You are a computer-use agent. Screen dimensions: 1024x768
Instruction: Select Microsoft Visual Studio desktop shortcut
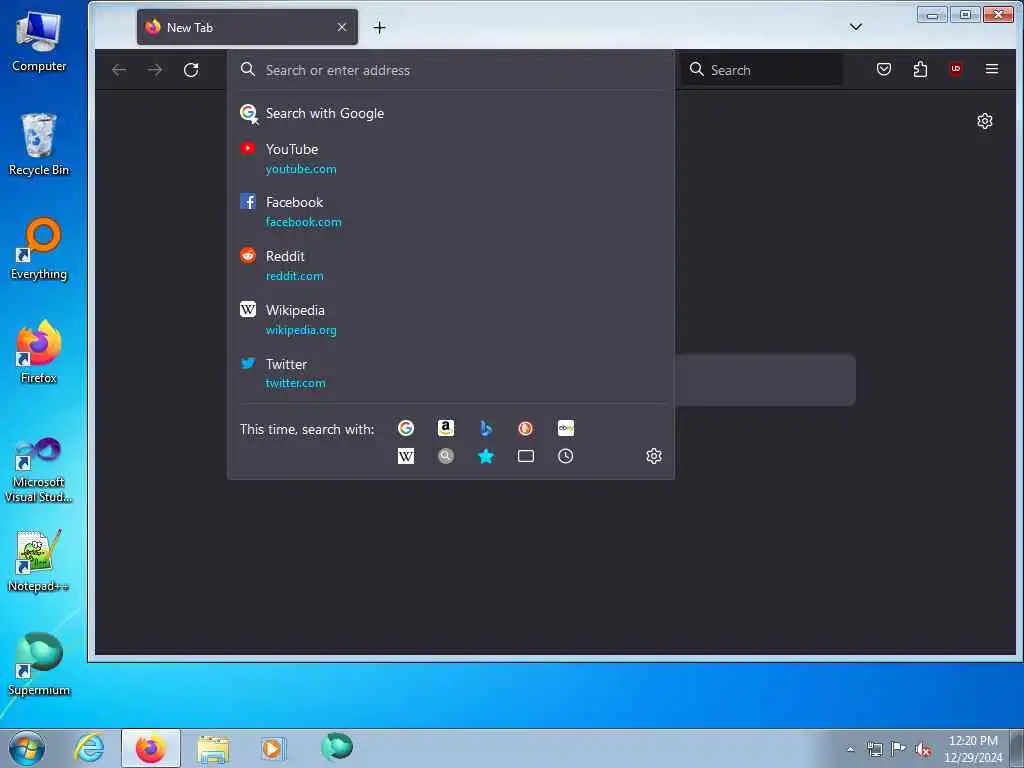pos(39,470)
